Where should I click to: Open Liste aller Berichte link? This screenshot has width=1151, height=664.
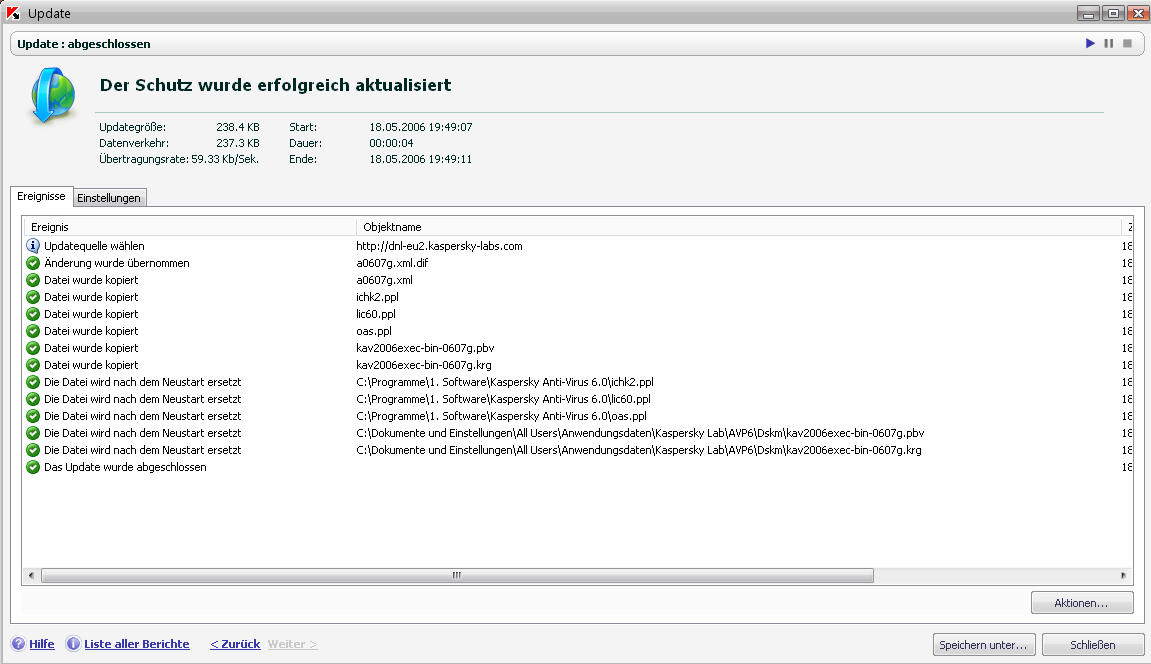tap(137, 643)
